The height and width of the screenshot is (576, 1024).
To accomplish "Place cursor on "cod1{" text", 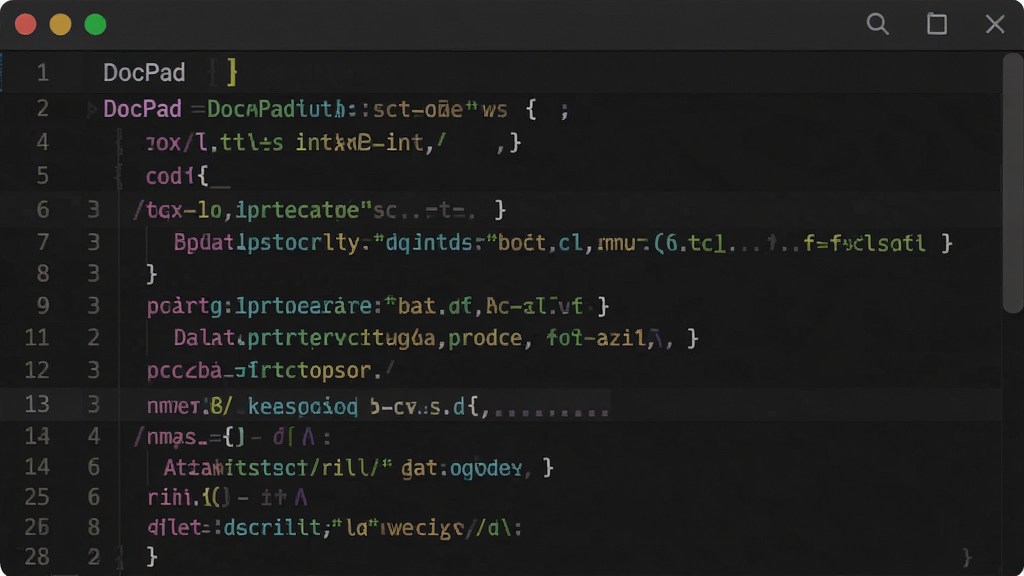I will tap(177, 176).
